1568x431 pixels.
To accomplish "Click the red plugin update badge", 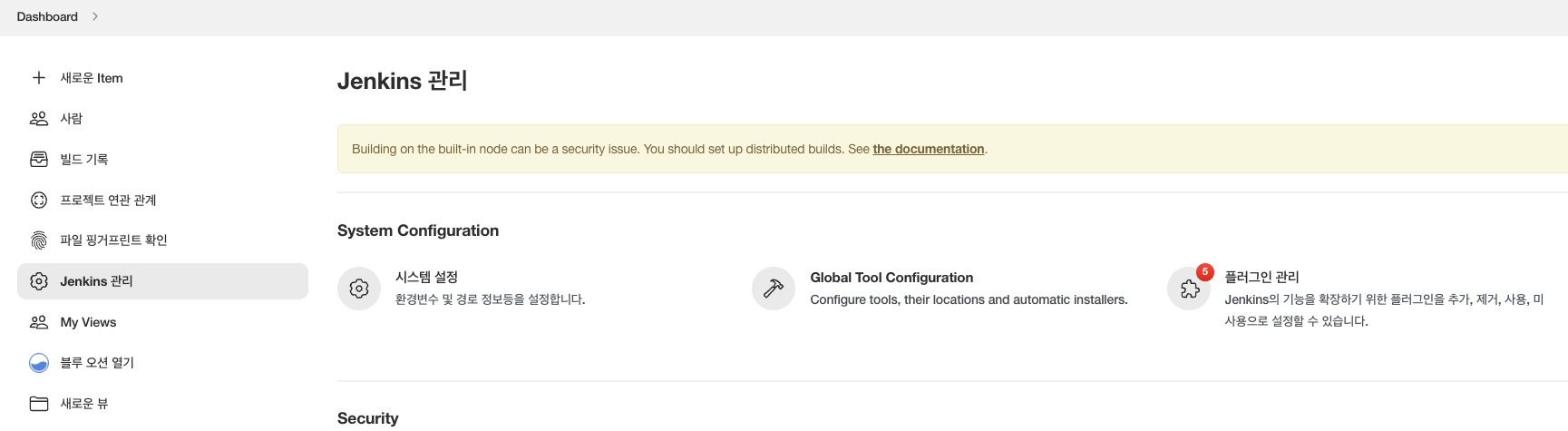I will [x=1204, y=271].
